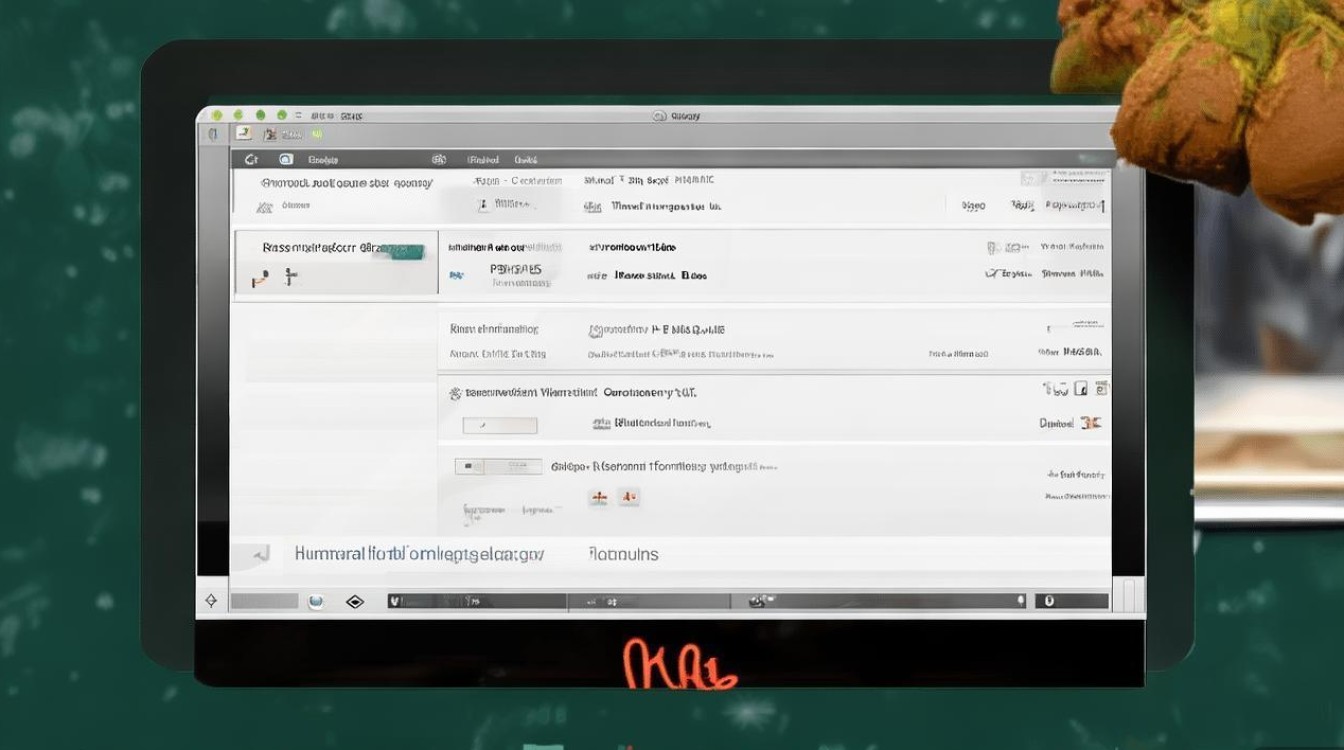Click the first red icon under the slider row
Image resolution: width=1344 pixels, height=750 pixels.
tap(599, 497)
